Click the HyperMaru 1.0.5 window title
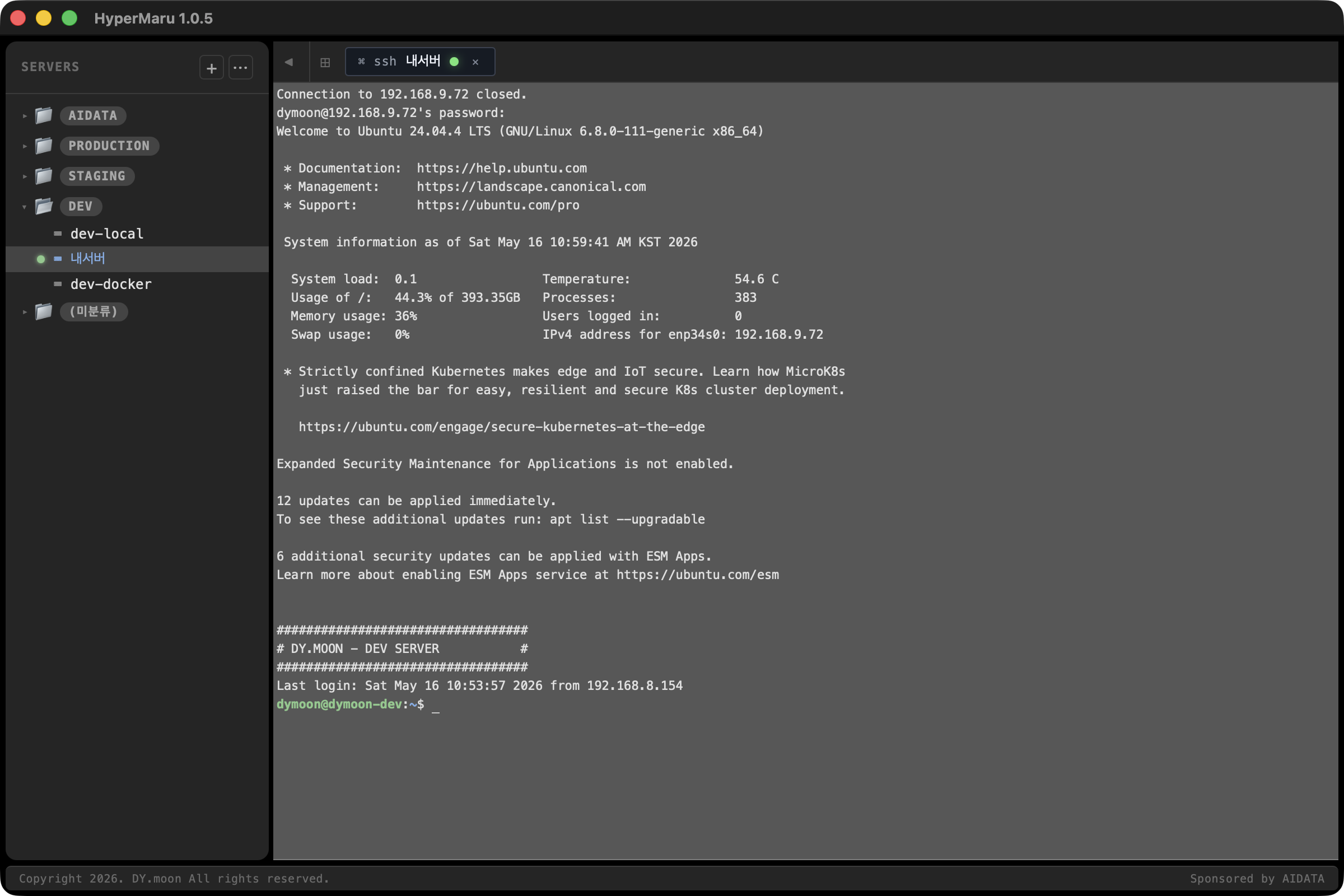This screenshot has width=1344, height=896. tap(153, 18)
